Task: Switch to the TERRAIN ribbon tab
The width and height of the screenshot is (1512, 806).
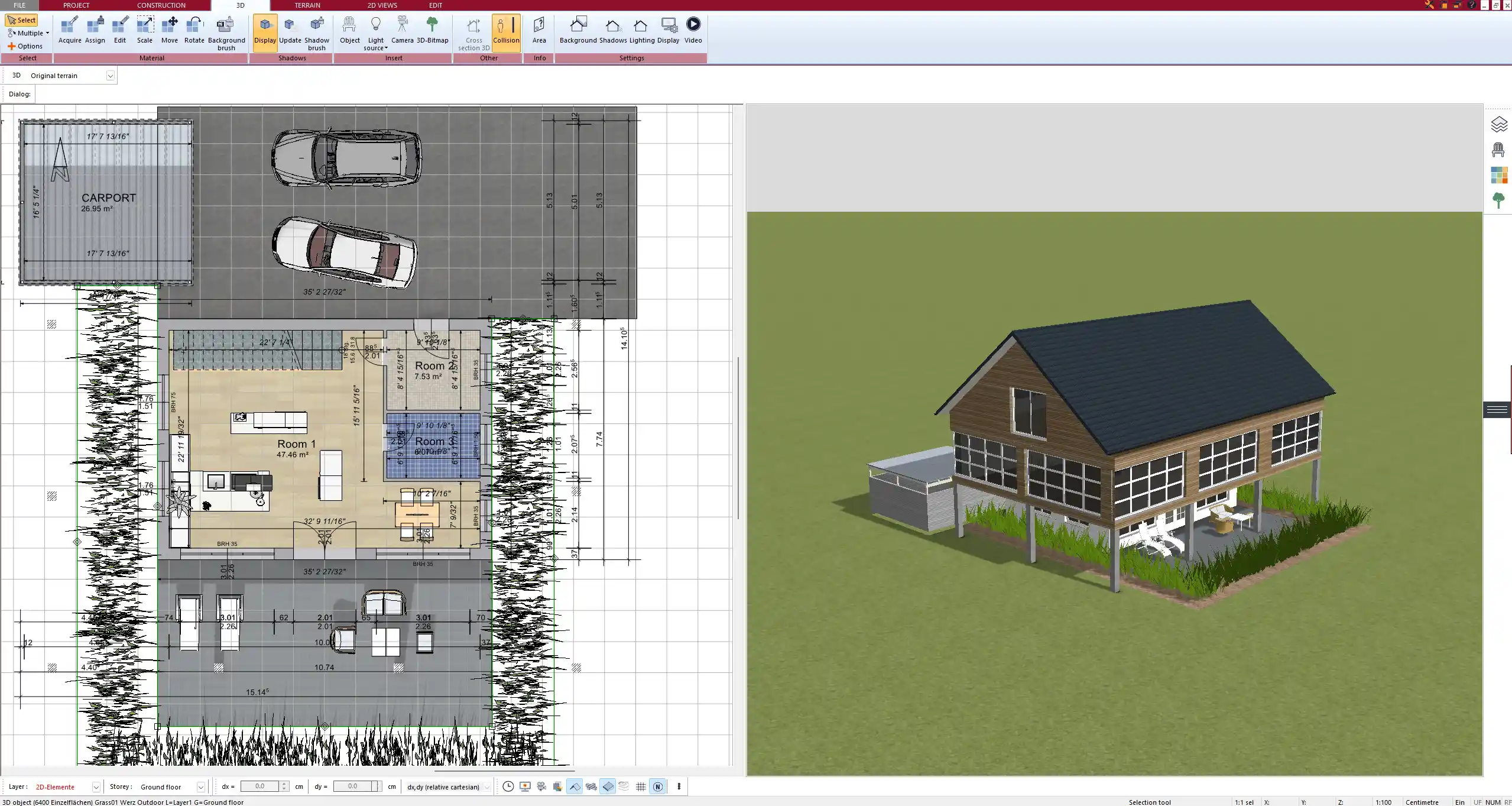Action: 307,5
